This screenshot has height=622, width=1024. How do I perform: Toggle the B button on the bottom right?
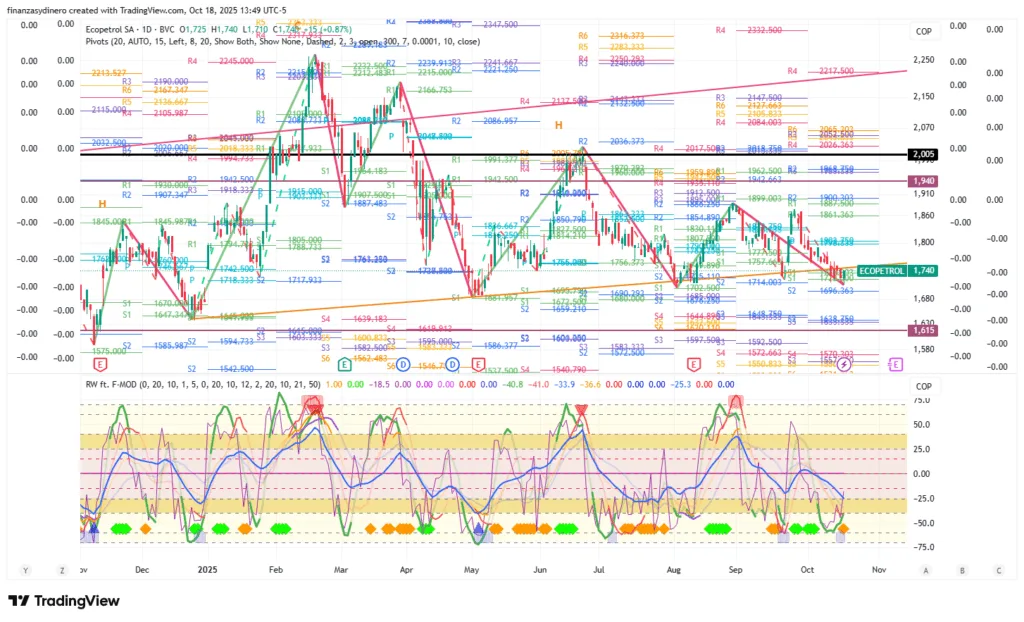click(962, 570)
